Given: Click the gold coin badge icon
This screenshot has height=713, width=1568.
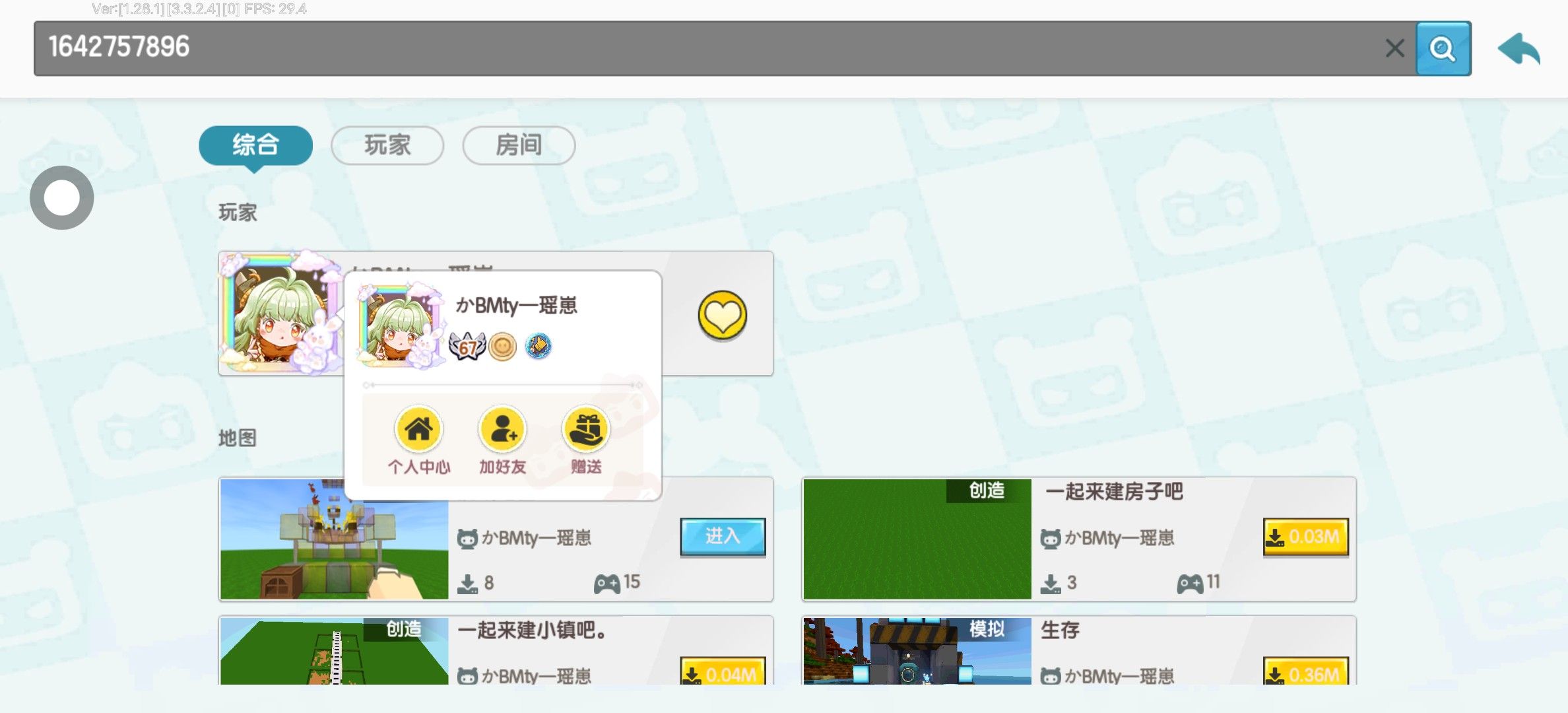Looking at the screenshot, I should point(503,346).
